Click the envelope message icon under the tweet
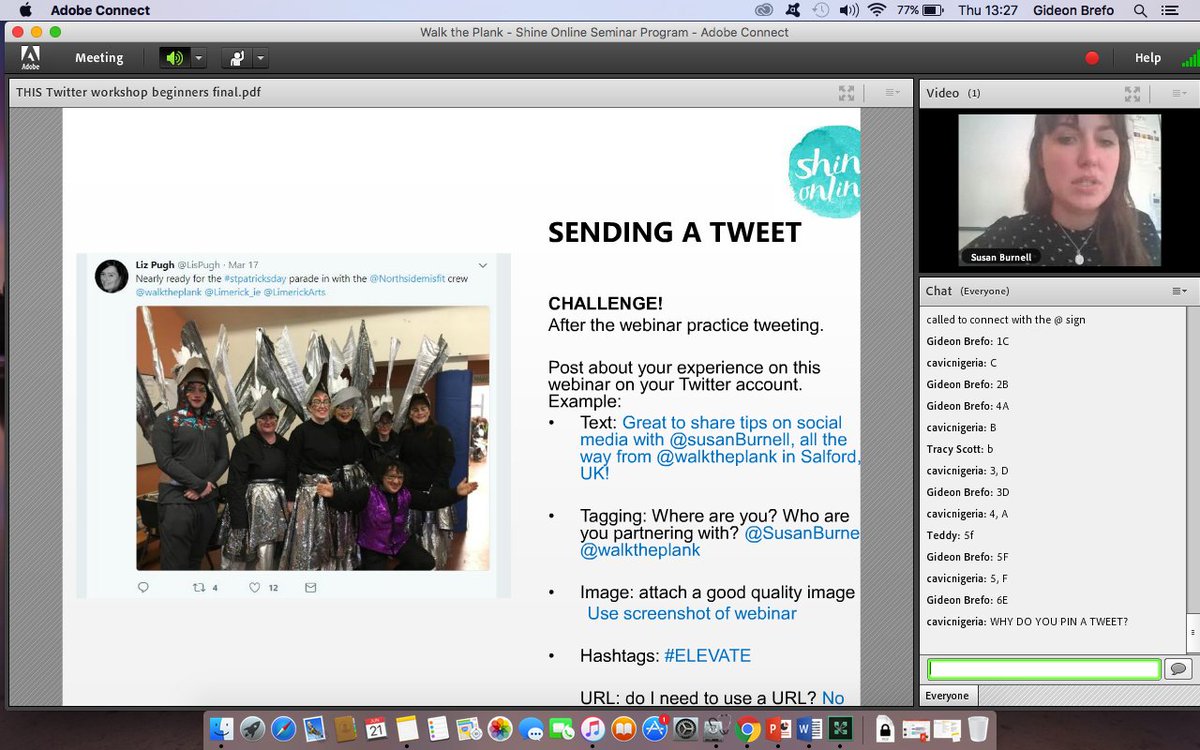The width and height of the screenshot is (1200, 750). pos(311,587)
